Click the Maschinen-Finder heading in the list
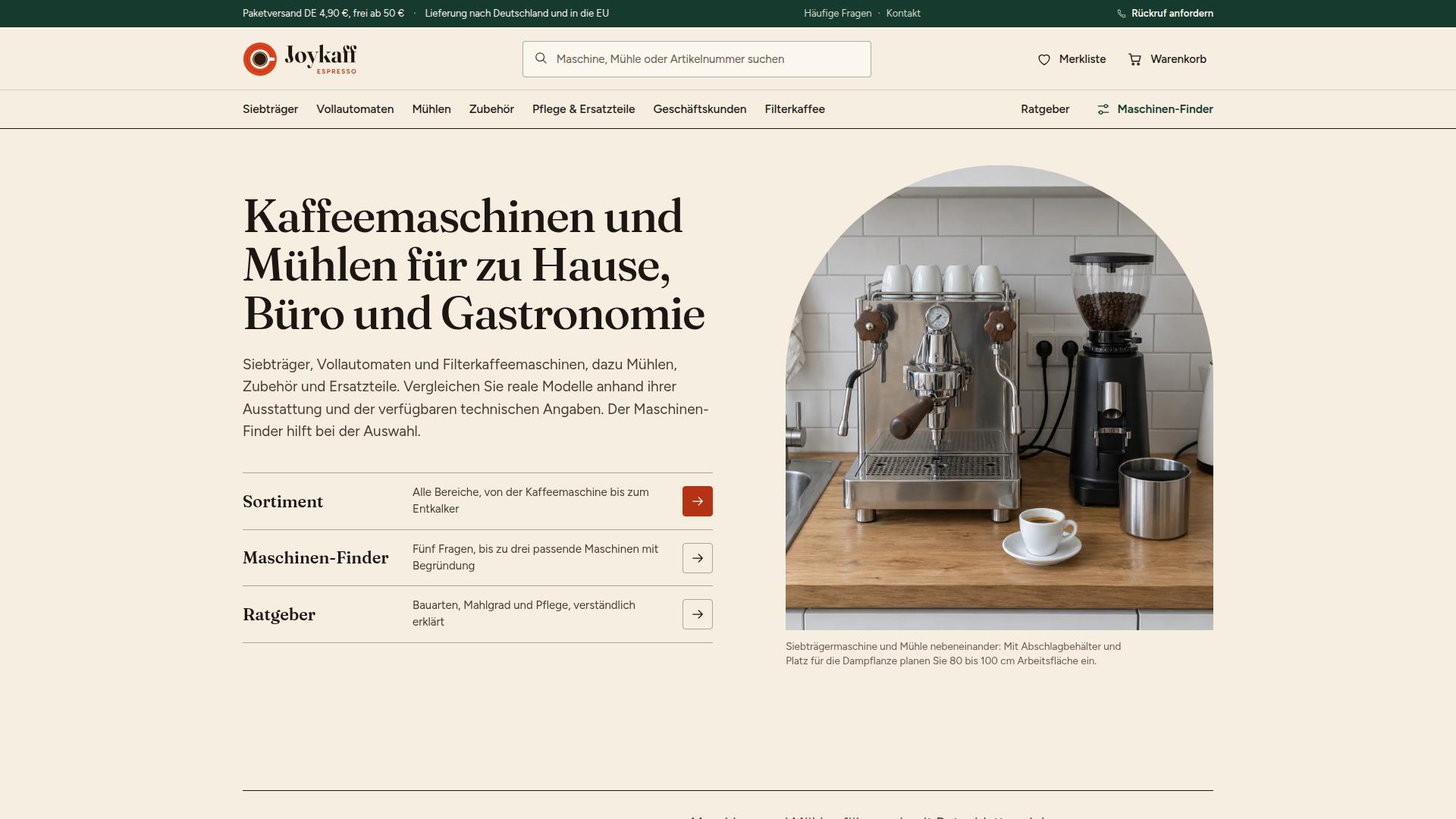The width and height of the screenshot is (1456, 819). [315, 558]
